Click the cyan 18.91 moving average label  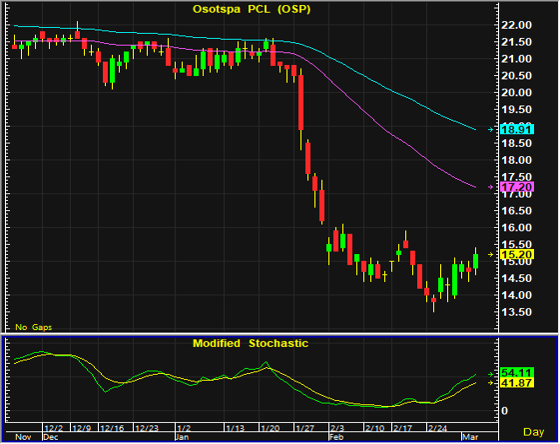pyautogui.click(x=517, y=129)
